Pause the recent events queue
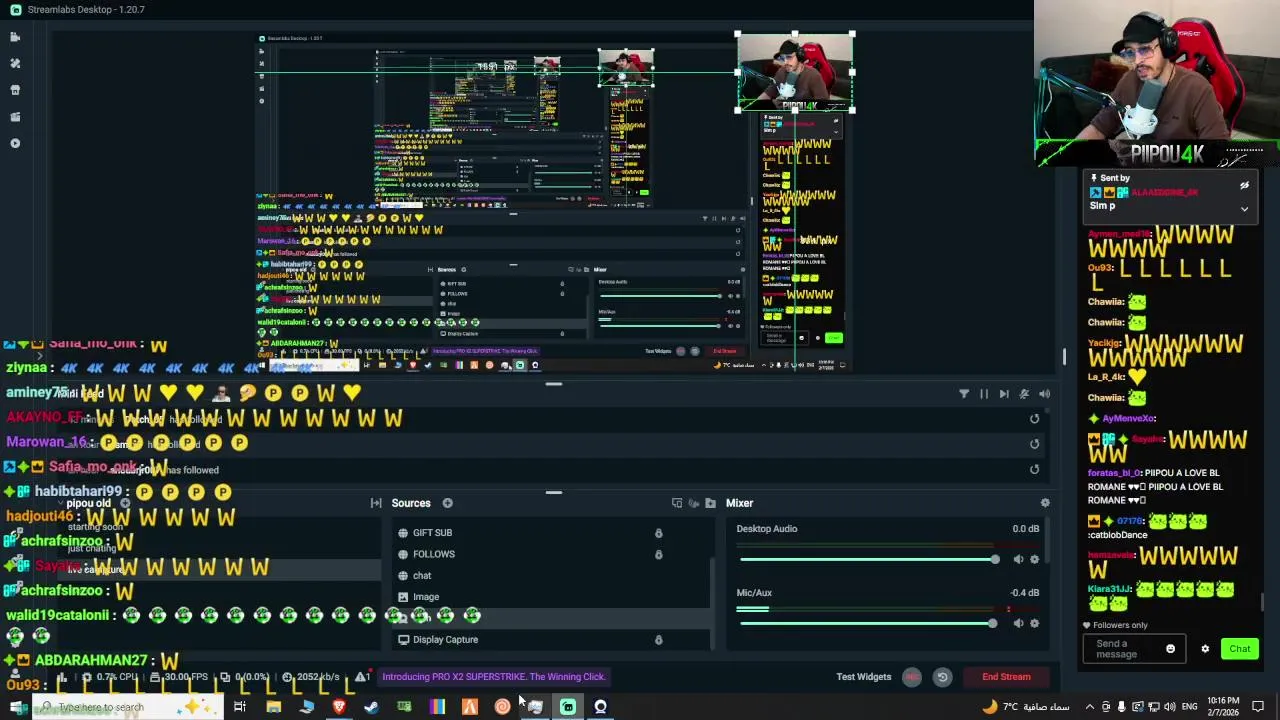Viewport: 1280px width, 720px height. tap(984, 394)
